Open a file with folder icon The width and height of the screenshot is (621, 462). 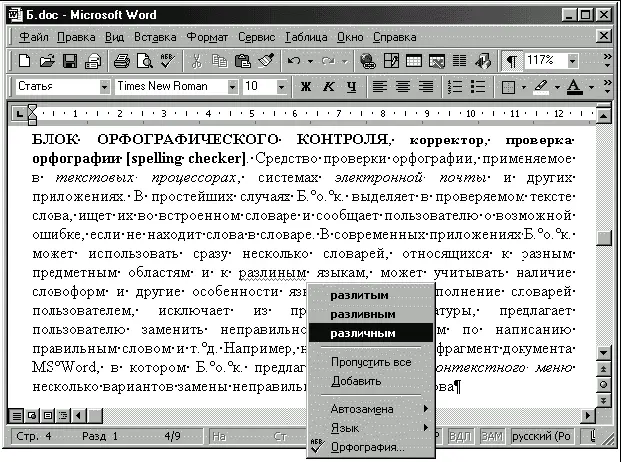point(47,61)
